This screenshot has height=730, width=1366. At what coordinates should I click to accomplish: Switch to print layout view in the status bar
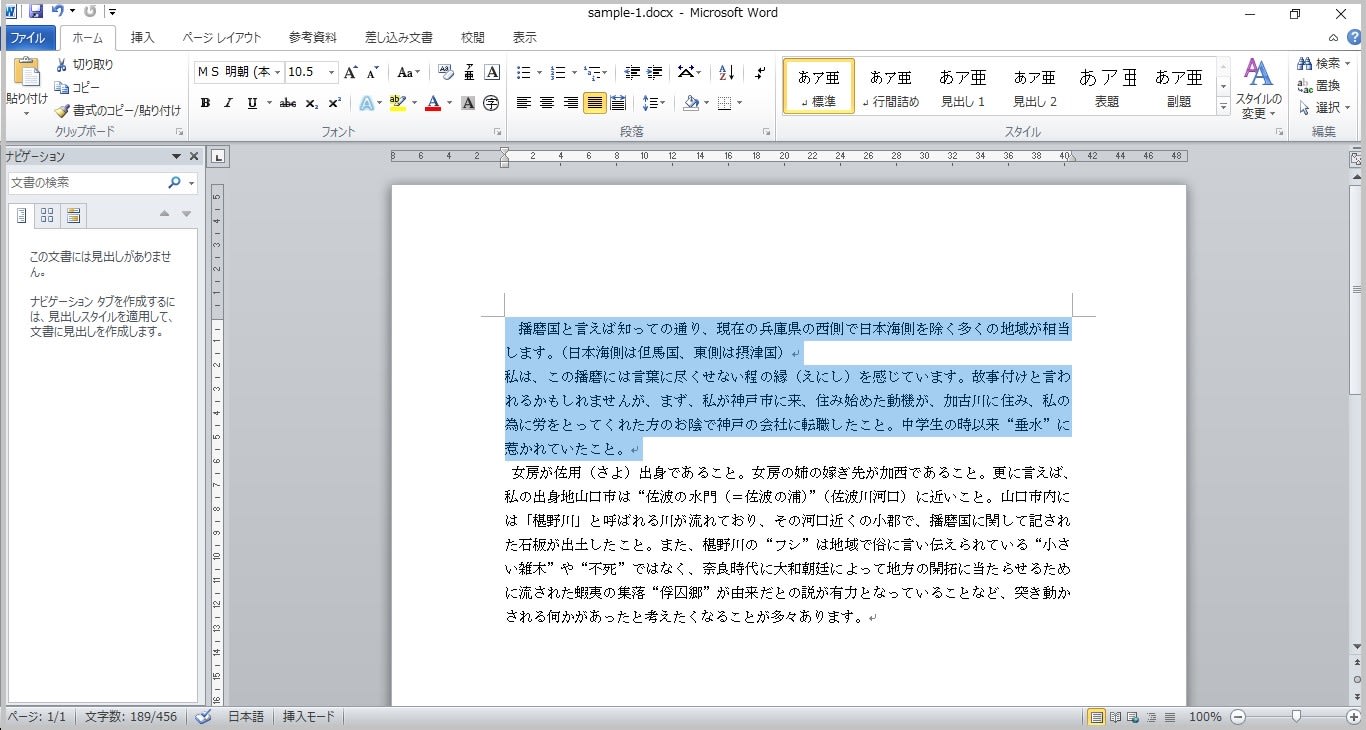pyautogui.click(x=1096, y=717)
